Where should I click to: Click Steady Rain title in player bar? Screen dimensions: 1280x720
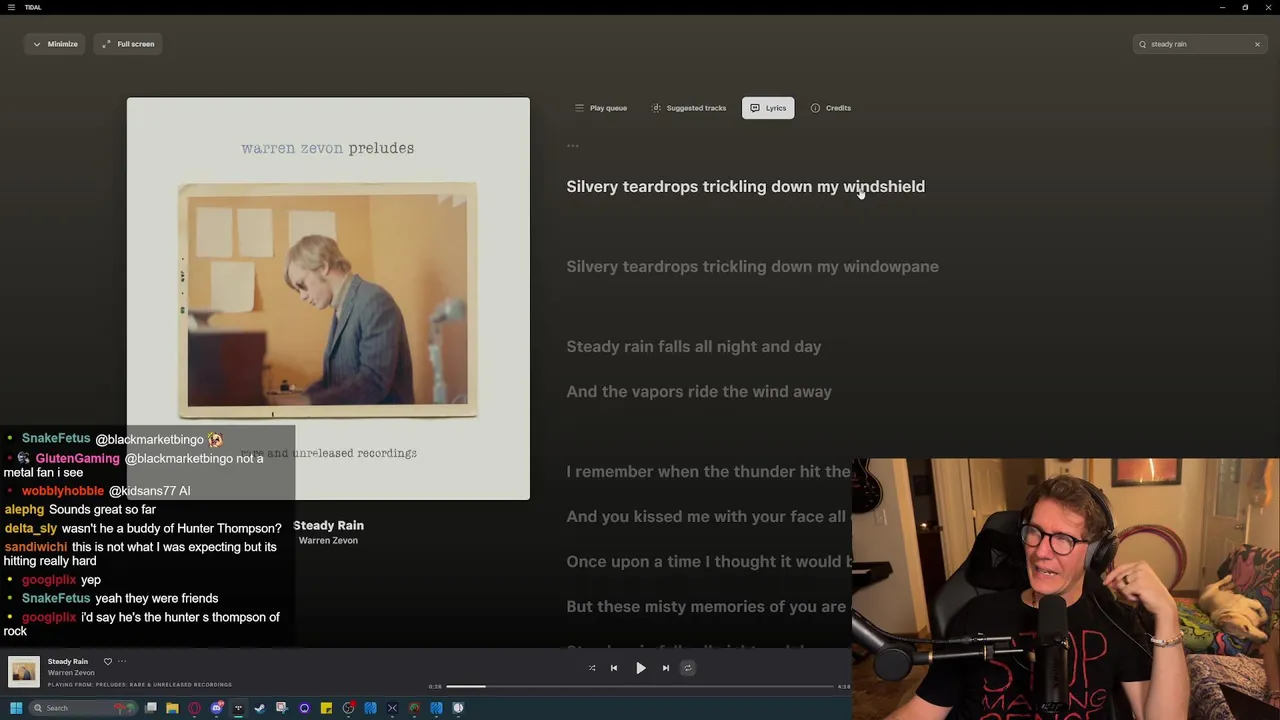coord(68,662)
